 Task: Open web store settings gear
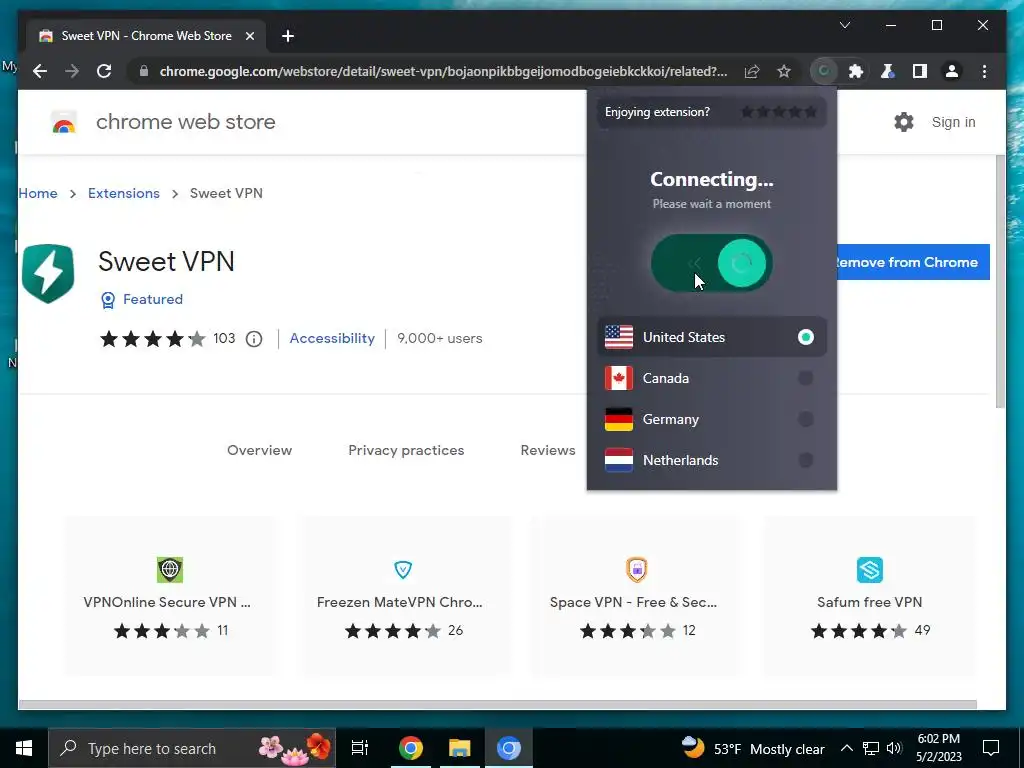tap(903, 122)
